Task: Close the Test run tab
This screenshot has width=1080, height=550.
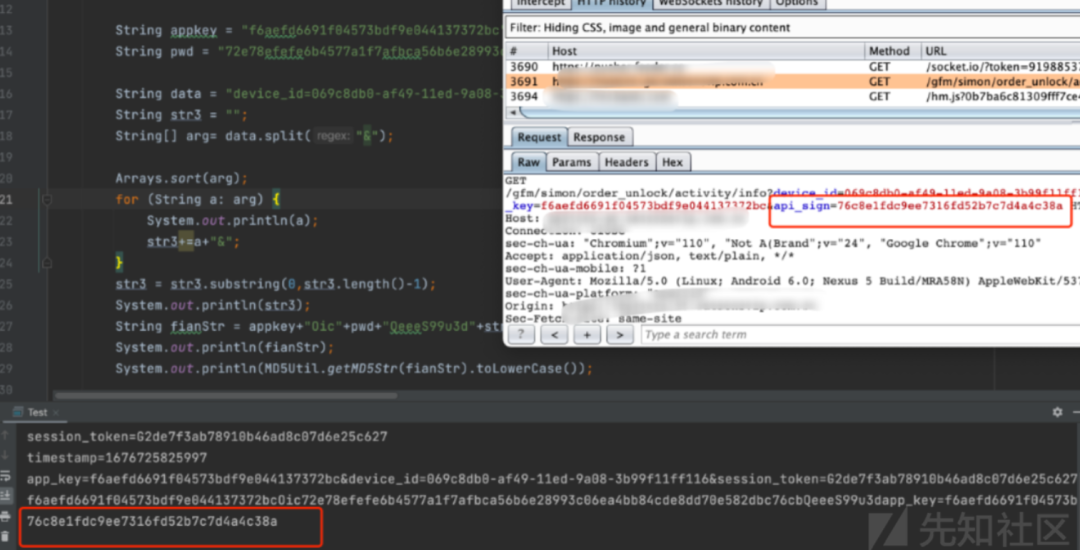Action: [x=56, y=412]
